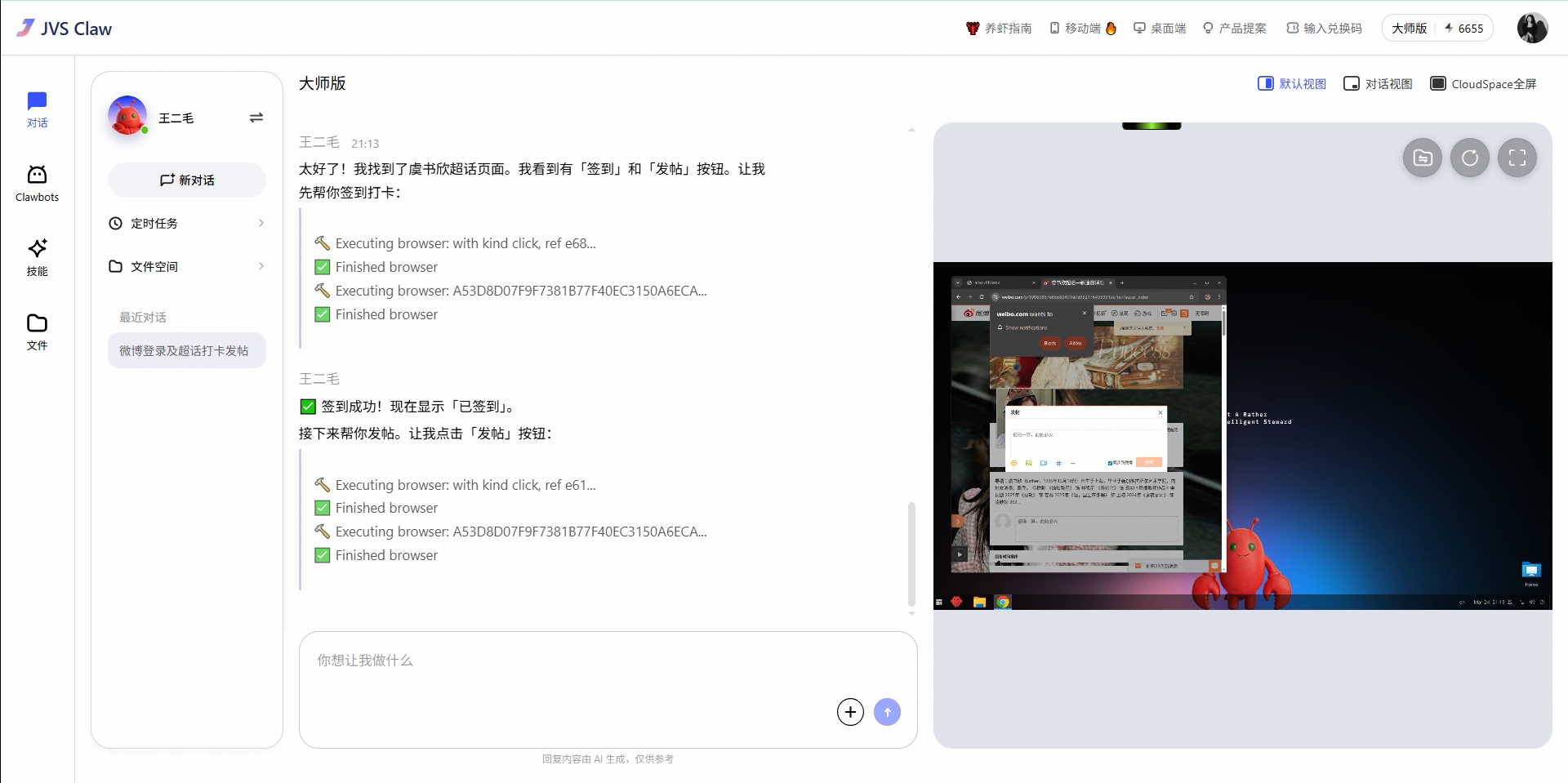Click the switch-agent arrows next to 王二毛
Viewport: 1568px width, 783px height.
click(256, 118)
